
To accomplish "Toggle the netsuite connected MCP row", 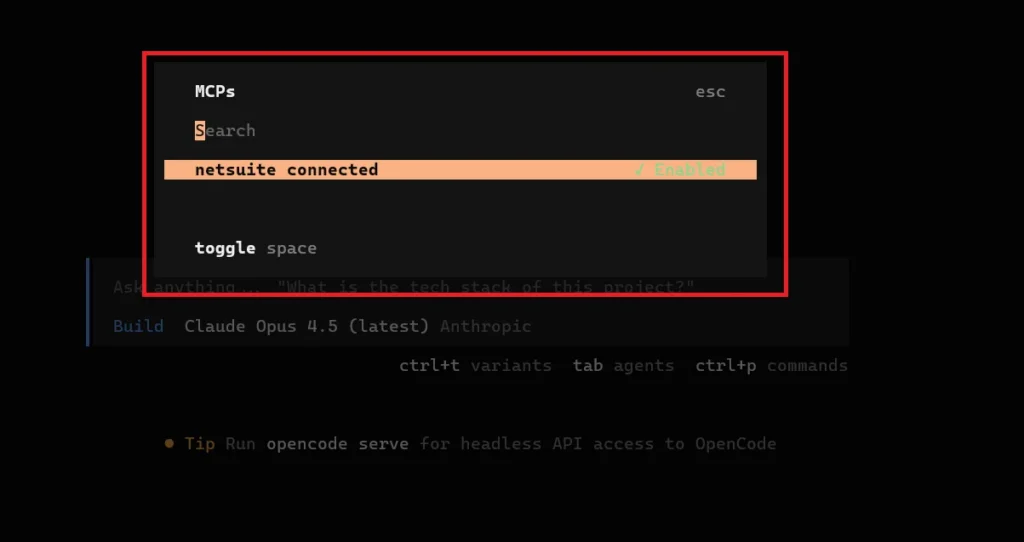I will pos(287,170).
